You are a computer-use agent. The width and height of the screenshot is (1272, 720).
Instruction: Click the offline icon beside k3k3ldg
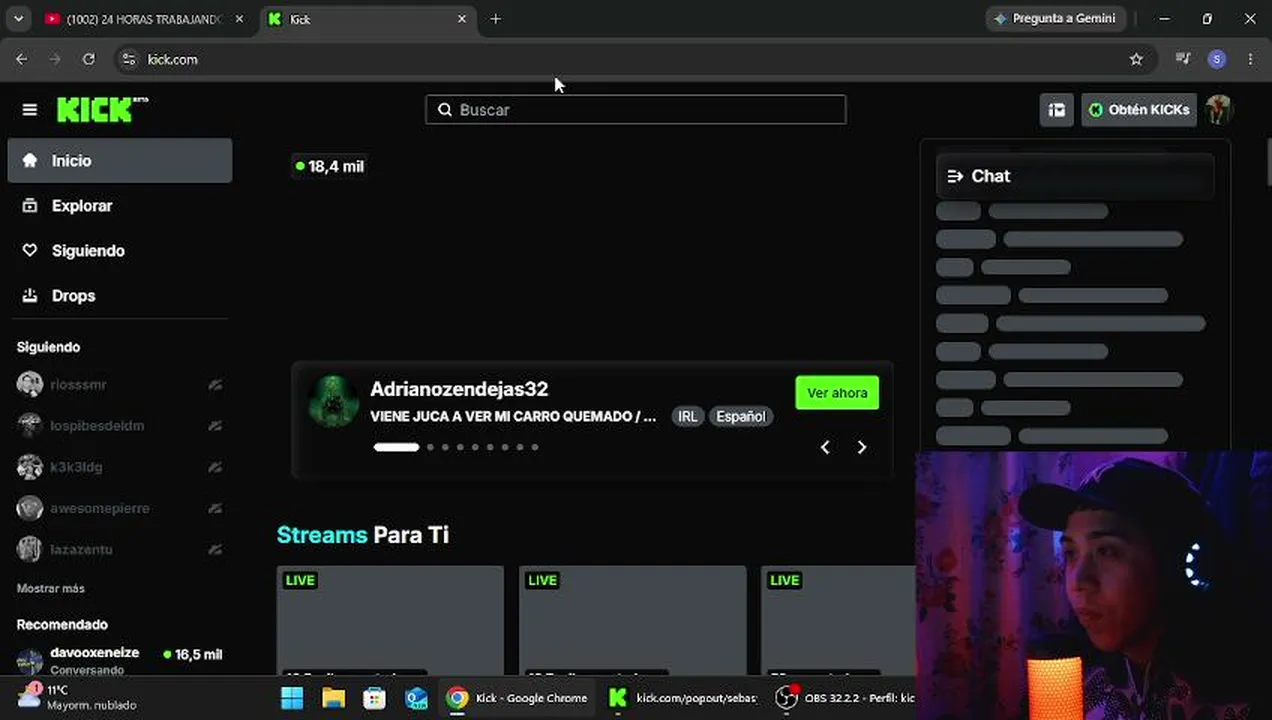pos(215,467)
